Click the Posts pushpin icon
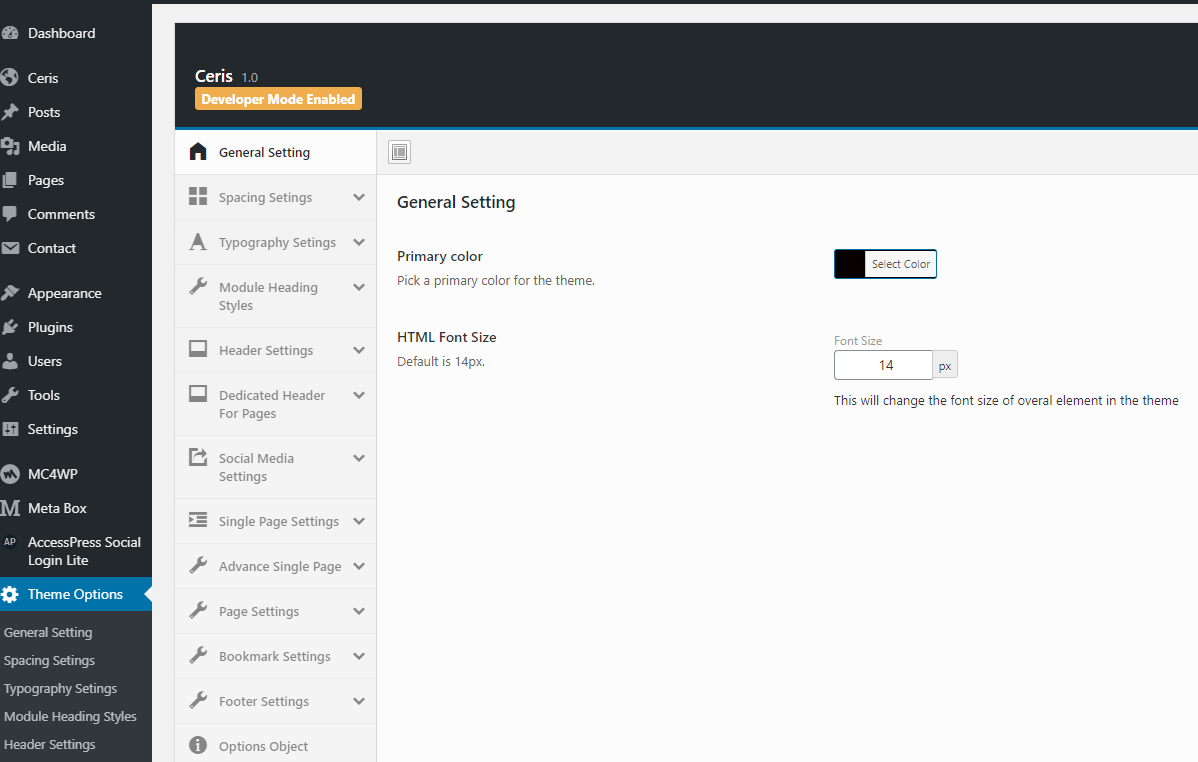The height and width of the screenshot is (762, 1198). click(x=10, y=112)
